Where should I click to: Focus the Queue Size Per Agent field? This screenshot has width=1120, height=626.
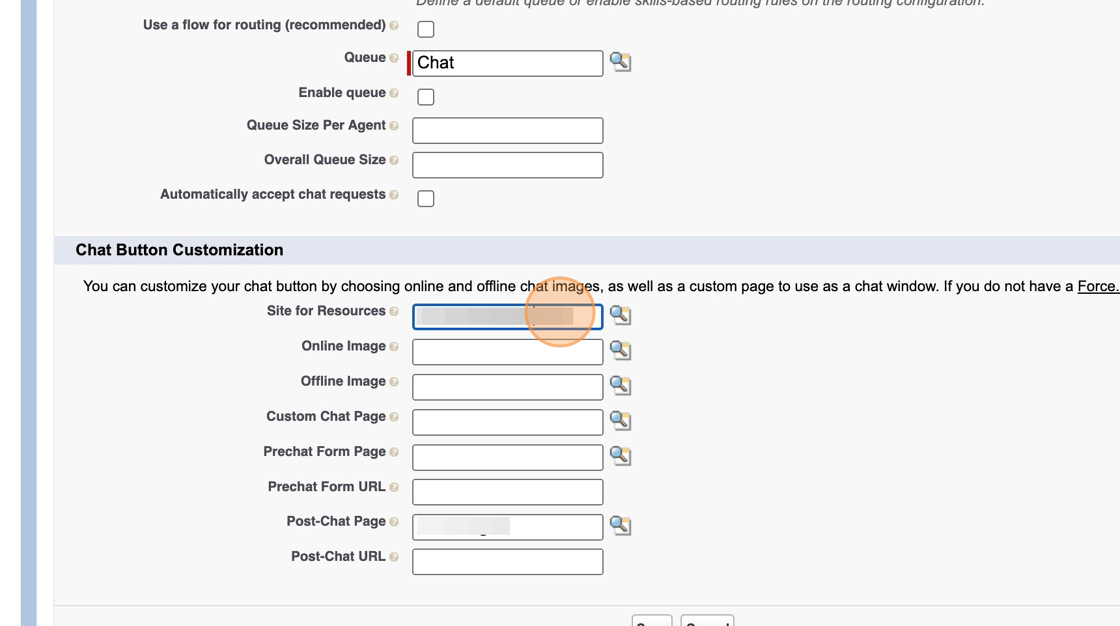[x=508, y=131]
